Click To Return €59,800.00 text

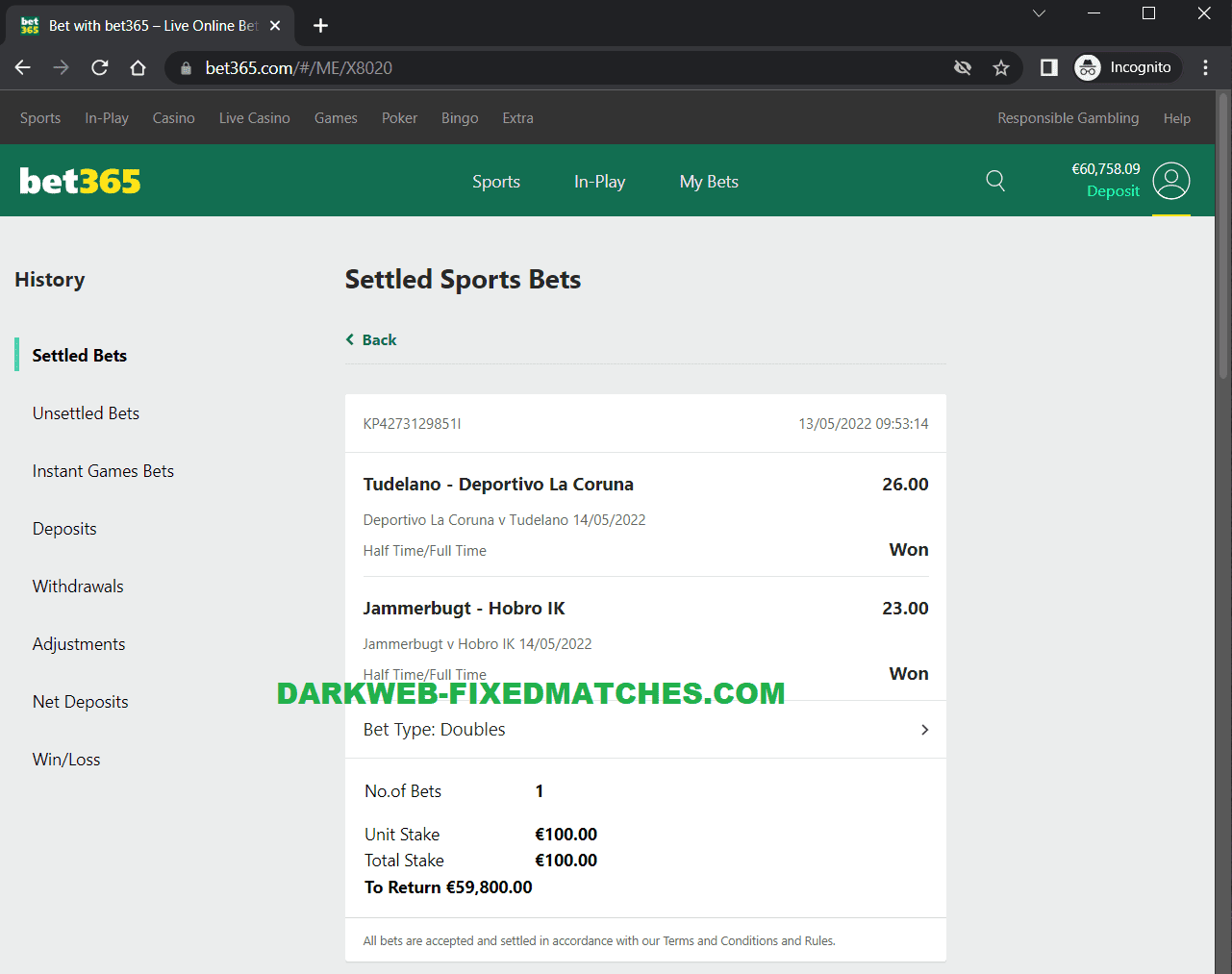(448, 887)
